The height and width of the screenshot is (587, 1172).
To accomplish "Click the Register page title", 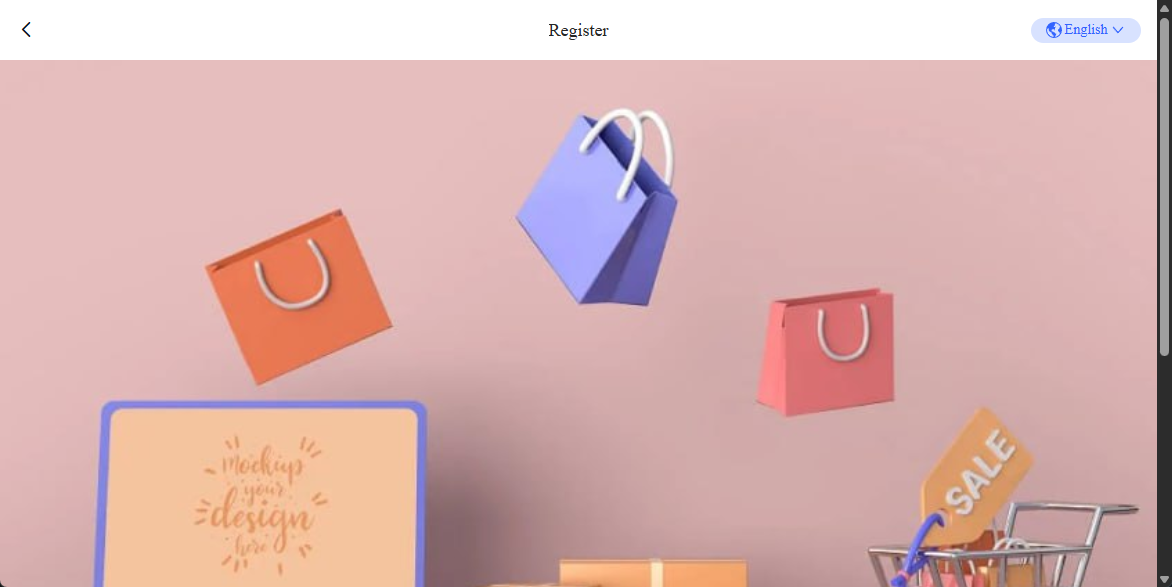I will pyautogui.click(x=578, y=30).
